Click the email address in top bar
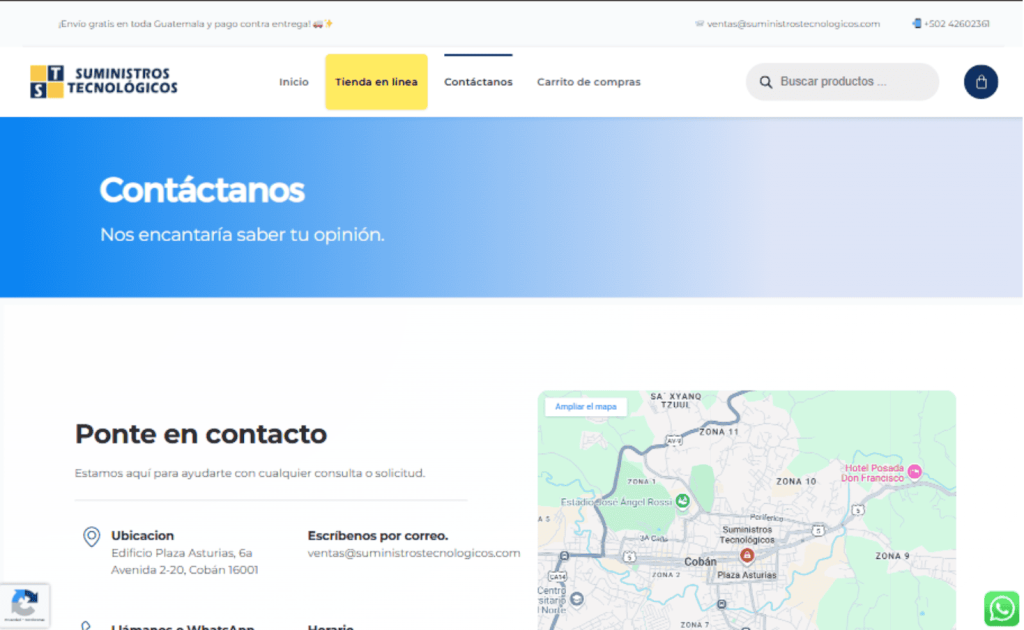This screenshot has height=630, width=1024. (793, 24)
